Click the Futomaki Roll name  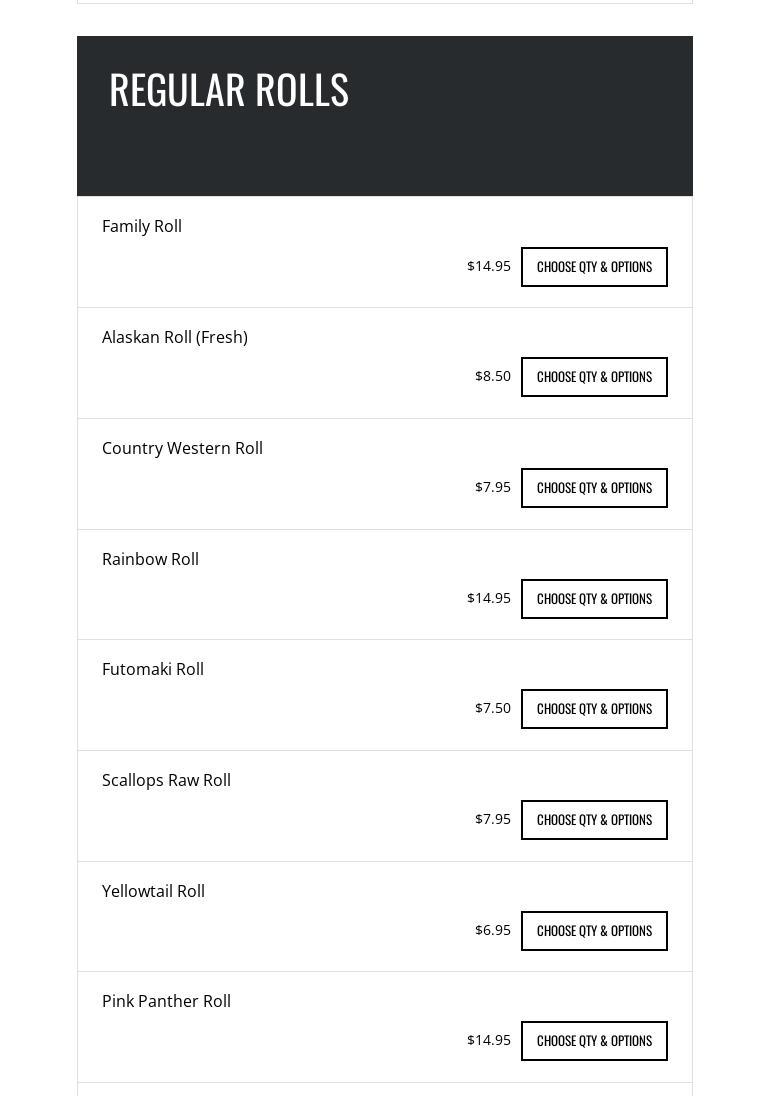coord(153,669)
